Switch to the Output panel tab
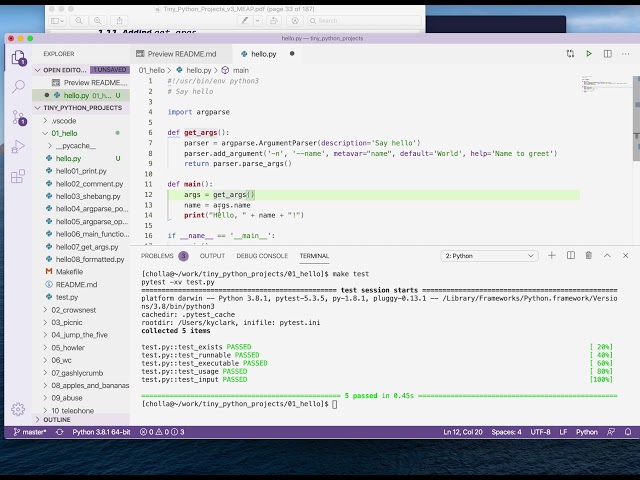The image size is (640, 480). pos(212,256)
